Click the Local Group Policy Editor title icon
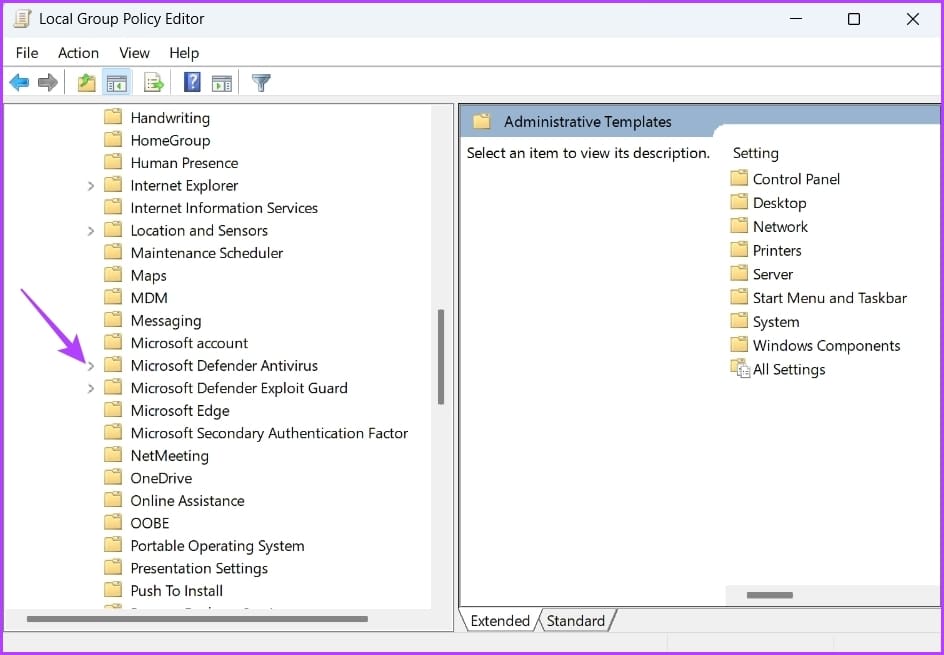Viewport: 944px width, 655px height. pos(22,19)
